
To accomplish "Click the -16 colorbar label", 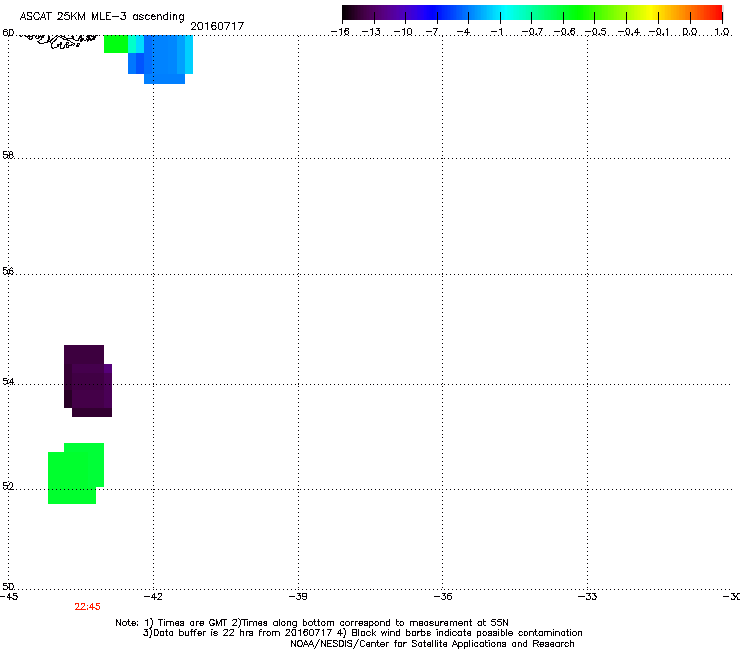I will [x=340, y=32].
